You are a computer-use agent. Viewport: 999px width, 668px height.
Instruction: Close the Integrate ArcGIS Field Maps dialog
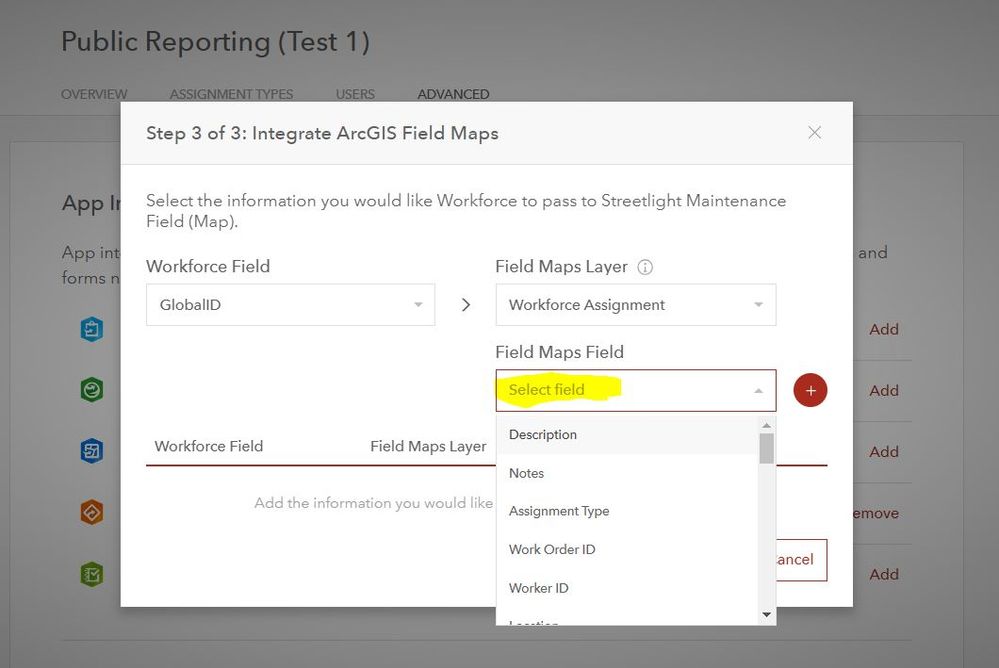coord(815,133)
